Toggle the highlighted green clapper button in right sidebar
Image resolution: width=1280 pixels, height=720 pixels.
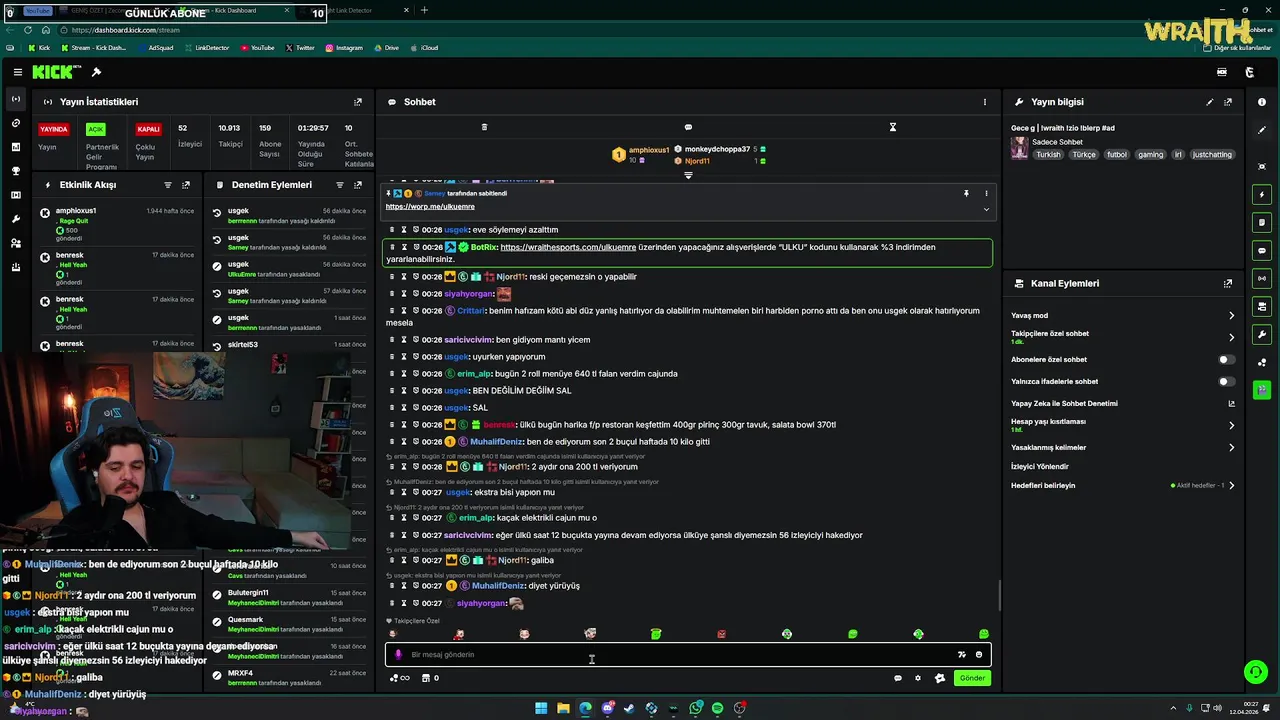1262,389
